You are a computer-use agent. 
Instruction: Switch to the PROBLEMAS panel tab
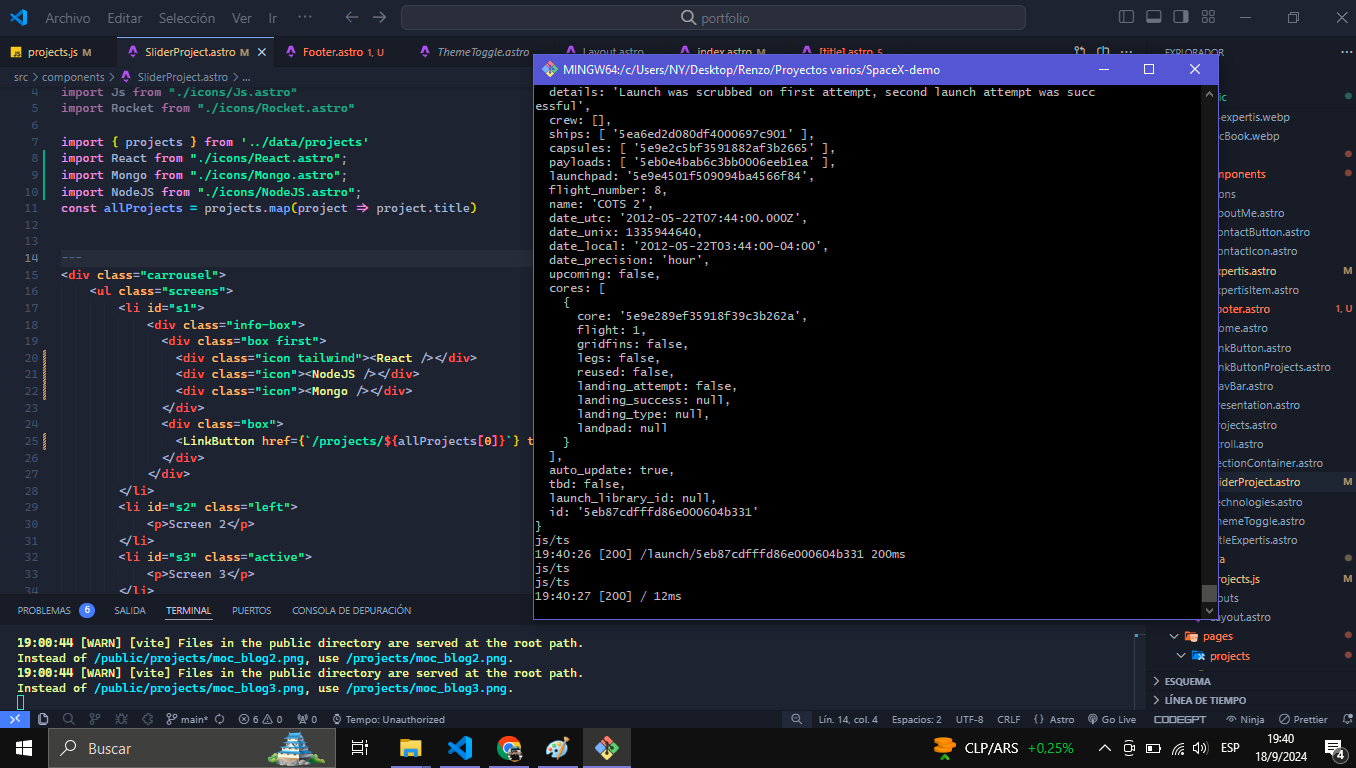(x=44, y=610)
